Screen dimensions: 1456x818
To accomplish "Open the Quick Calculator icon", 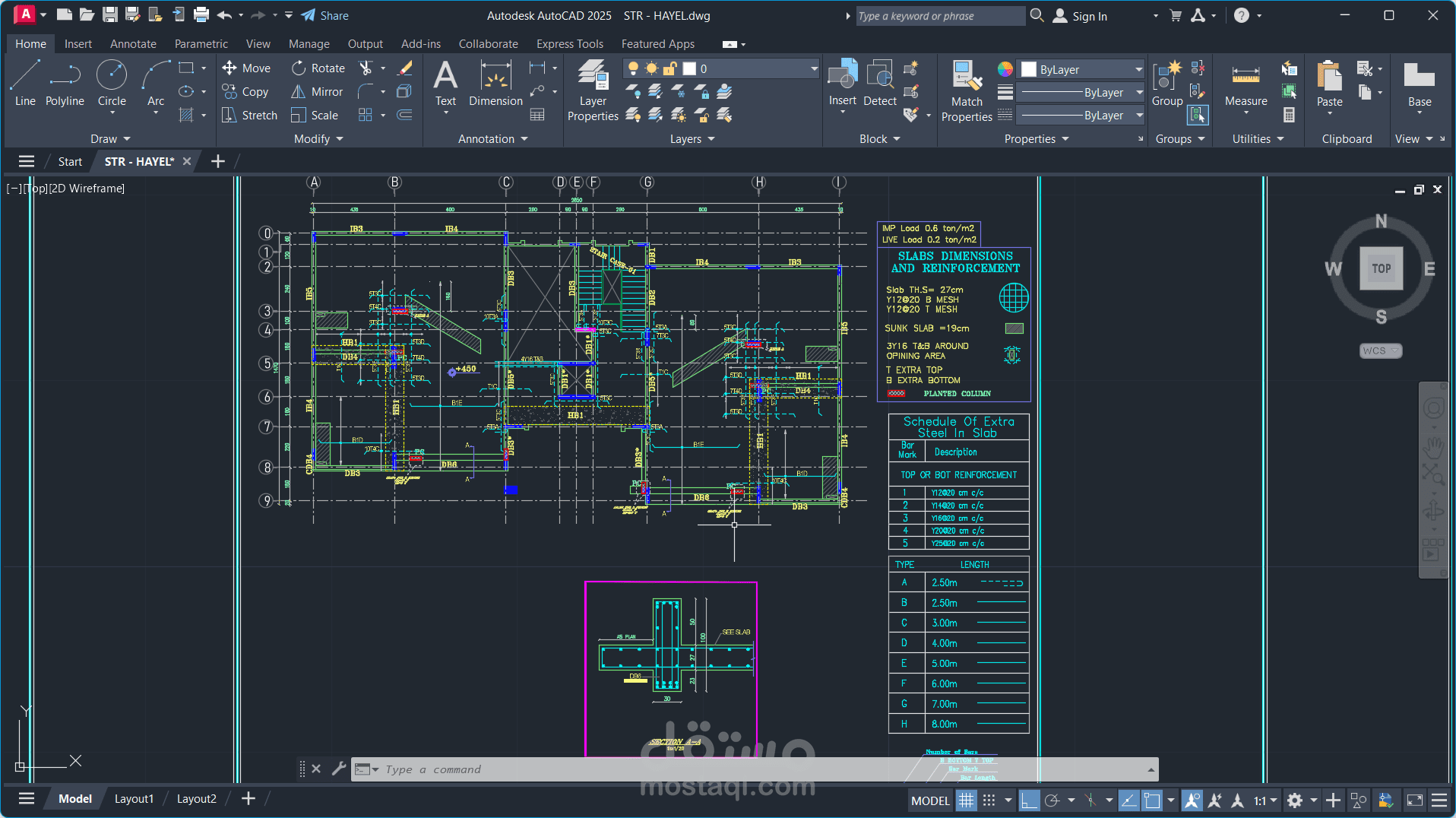I will pyautogui.click(x=1289, y=116).
